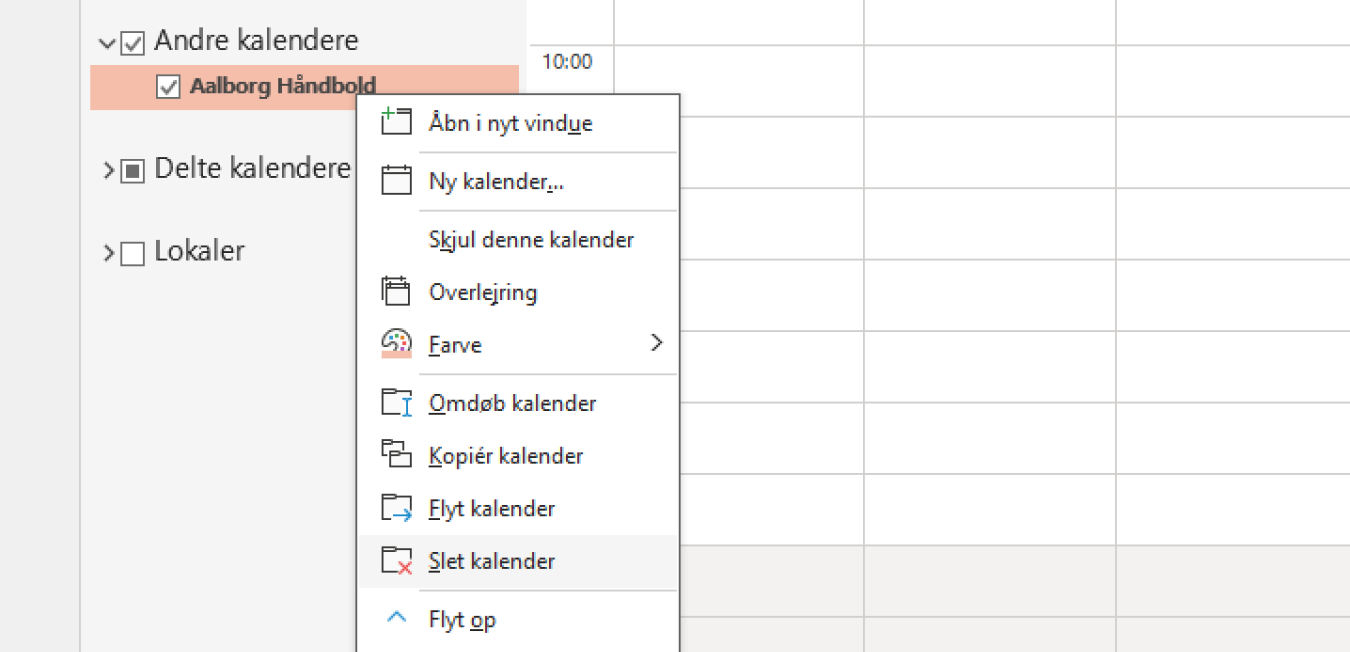Select the 'Slet kalender' menu entry
Image resolution: width=1350 pixels, height=652 pixels.
(x=492, y=561)
